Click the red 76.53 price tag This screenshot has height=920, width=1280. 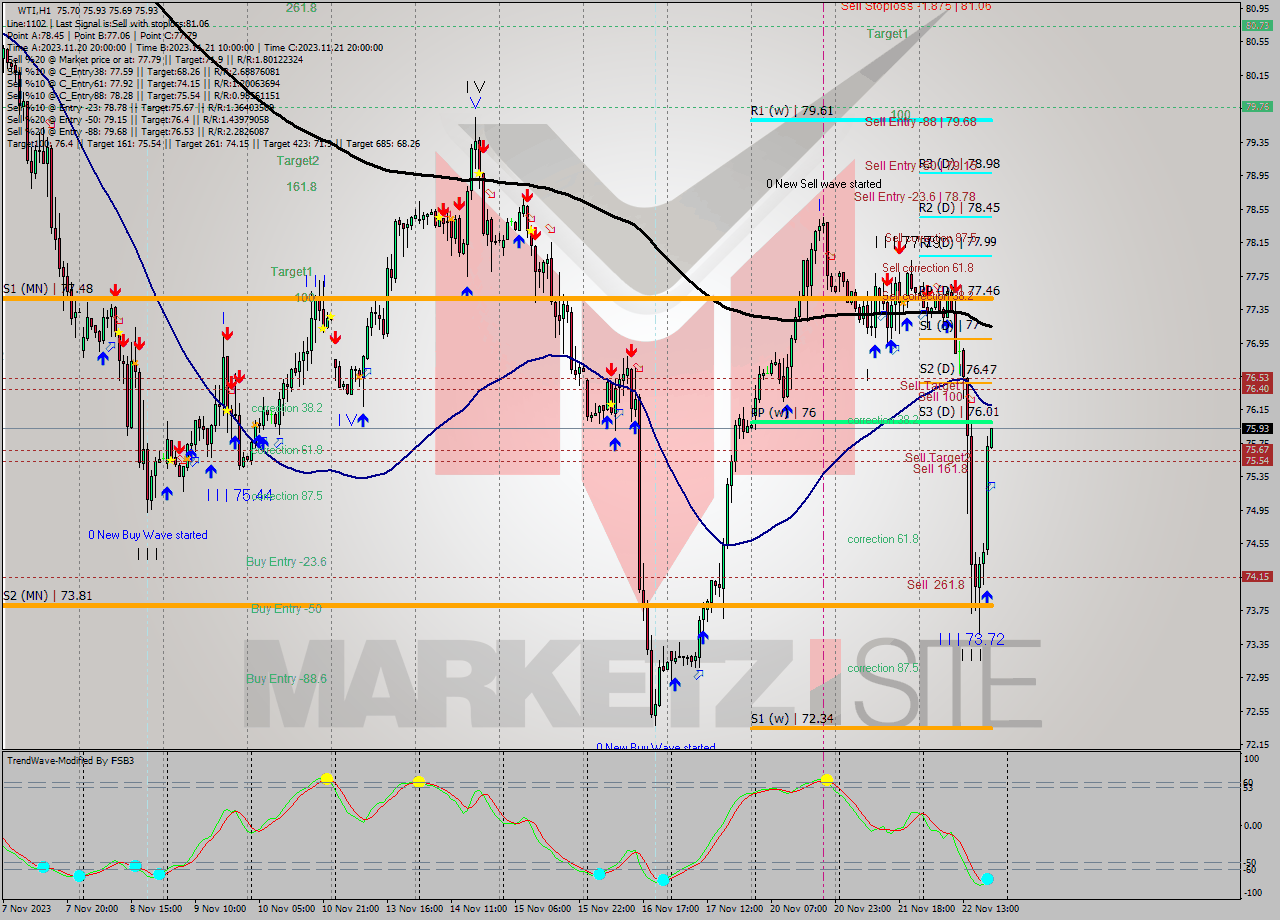coord(1256,378)
